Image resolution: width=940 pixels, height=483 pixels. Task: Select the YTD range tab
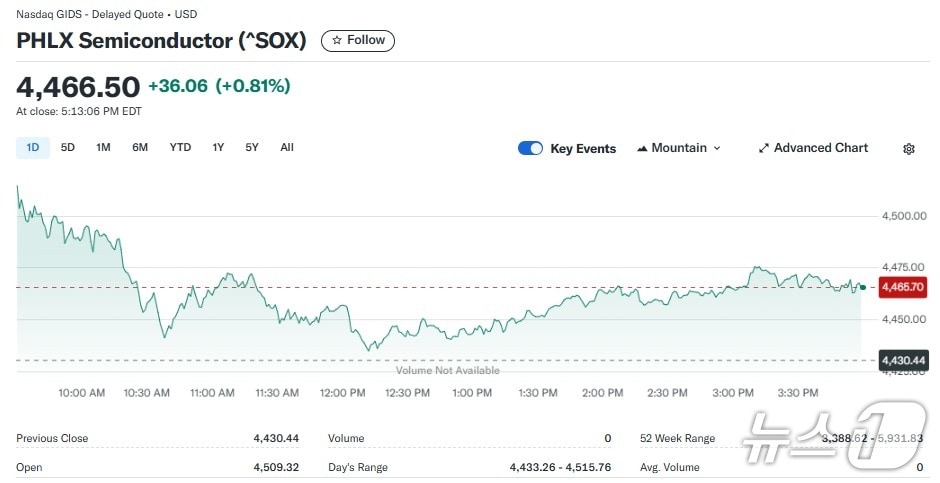pos(180,148)
